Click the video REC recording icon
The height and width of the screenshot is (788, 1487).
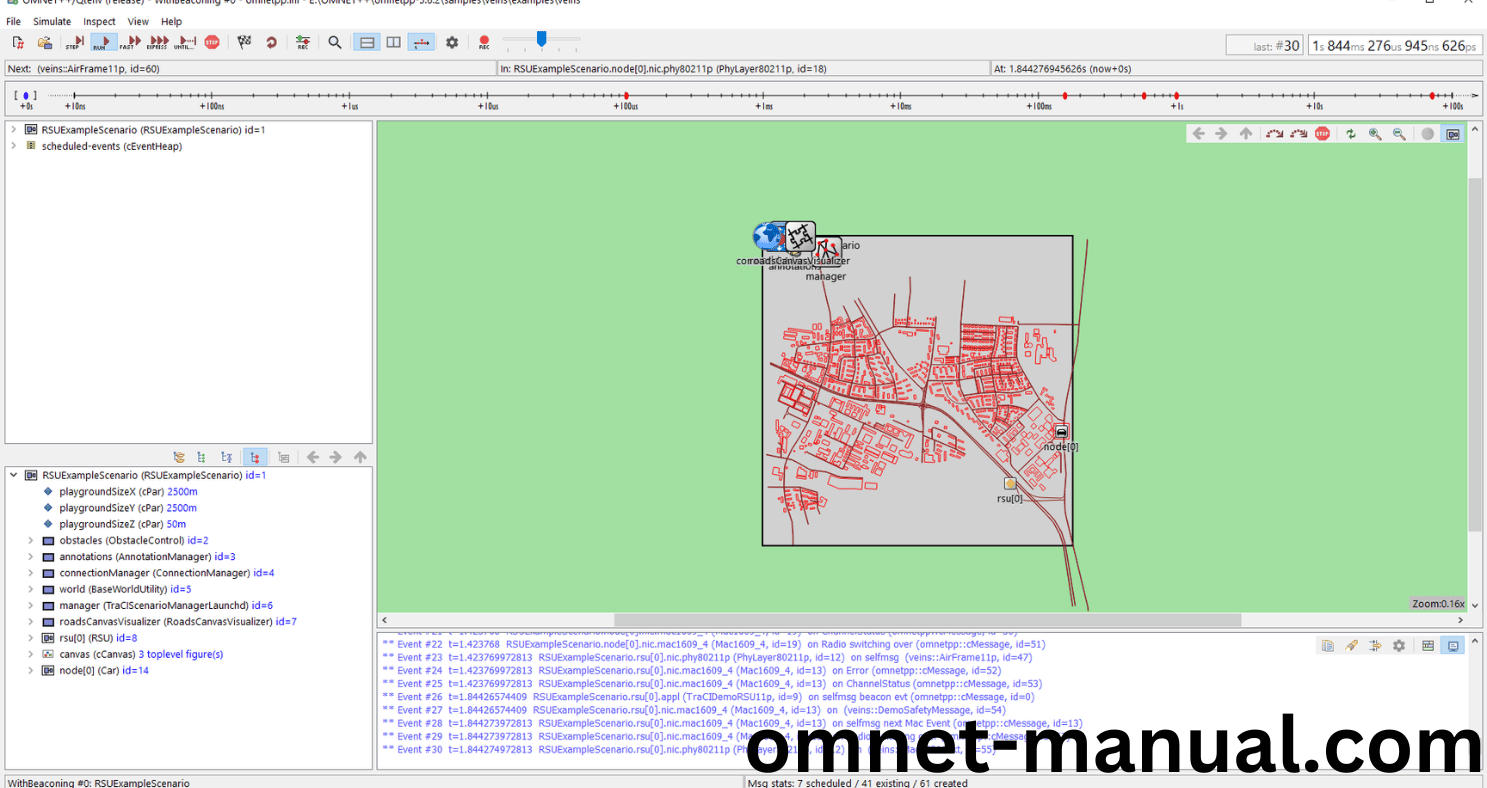click(x=484, y=42)
